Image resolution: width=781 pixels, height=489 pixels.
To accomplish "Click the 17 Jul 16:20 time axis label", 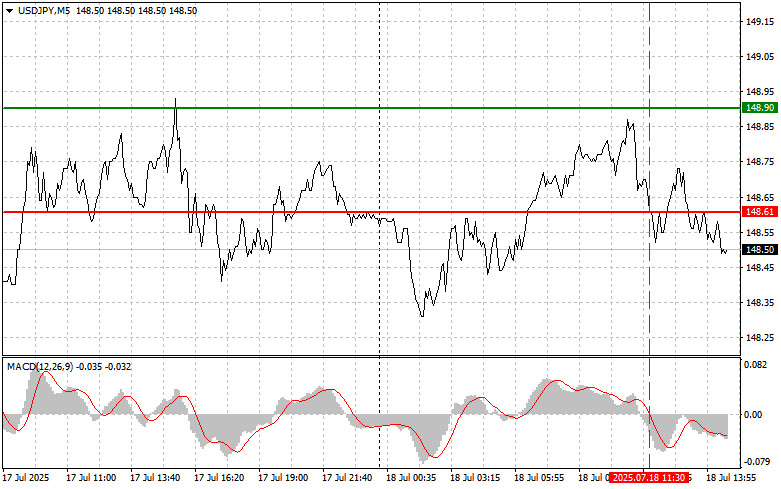I will tap(219, 478).
